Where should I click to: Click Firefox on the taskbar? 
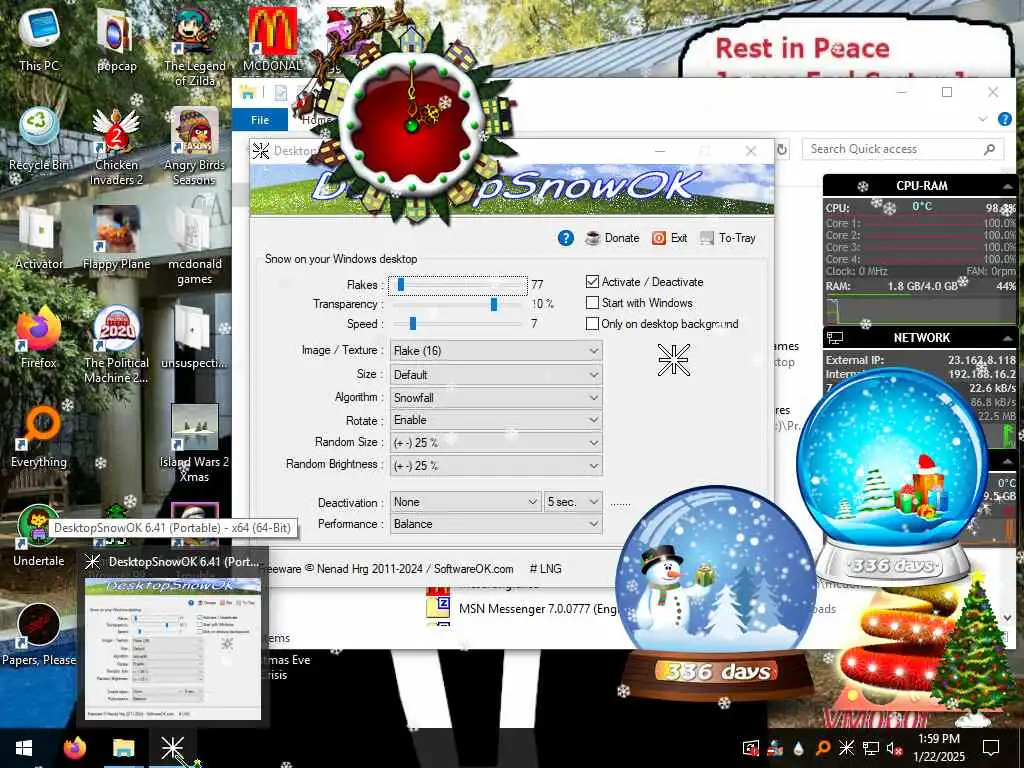click(74, 748)
